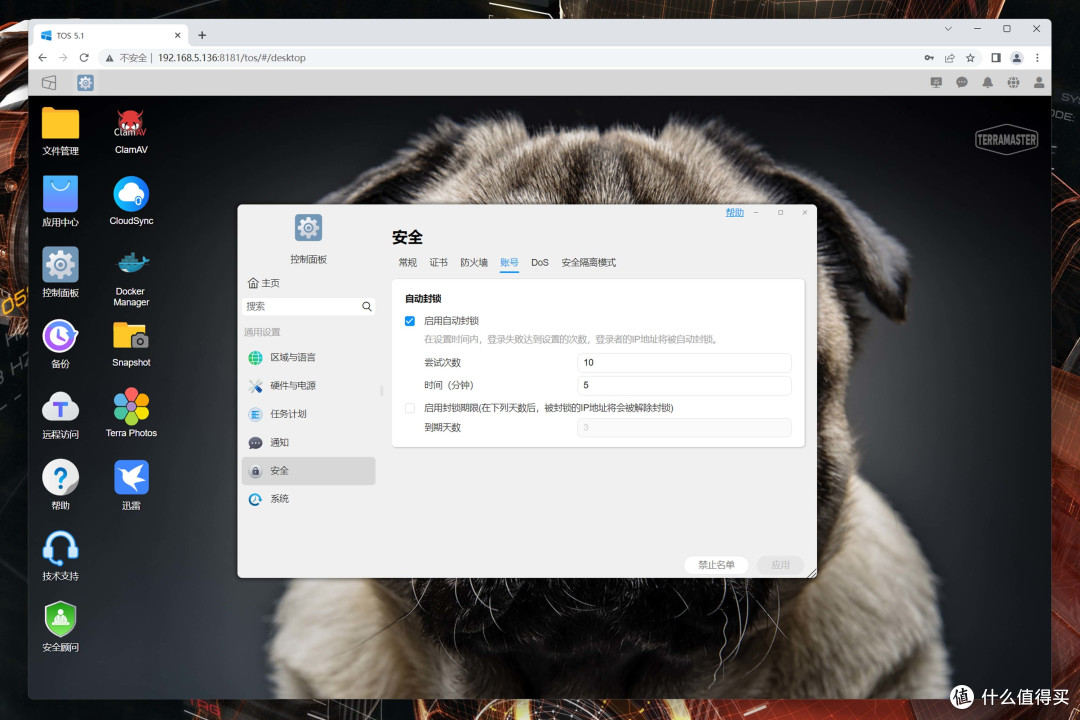Select the TOS 5.1 browser tab
Screen dimensions: 1080x720
[110, 35]
